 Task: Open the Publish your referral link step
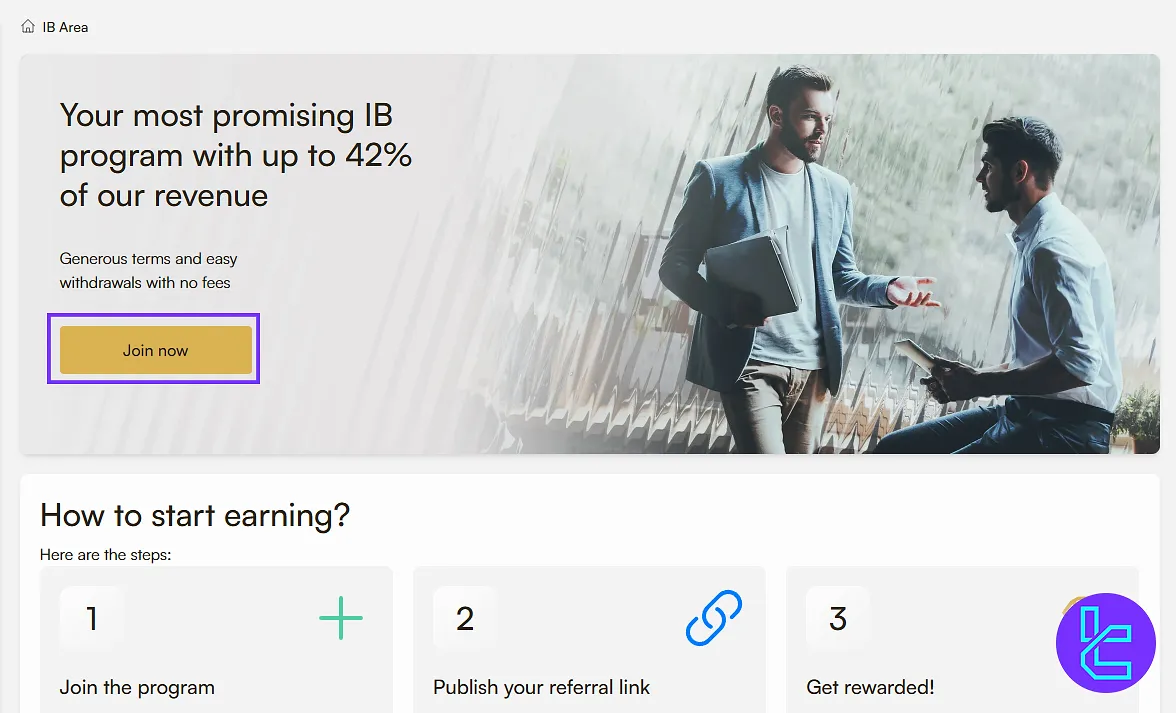click(x=541, y=687)
